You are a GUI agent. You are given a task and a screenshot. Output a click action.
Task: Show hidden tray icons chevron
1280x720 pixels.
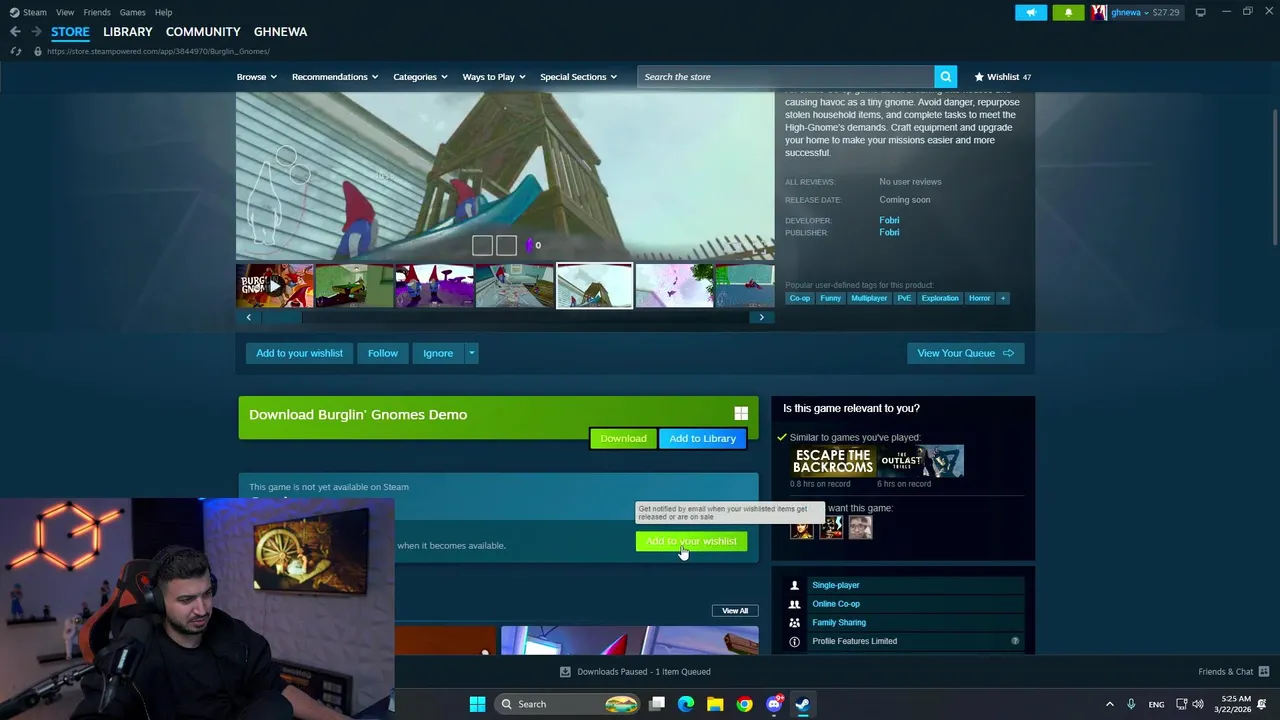click(x=1109, y=704)
